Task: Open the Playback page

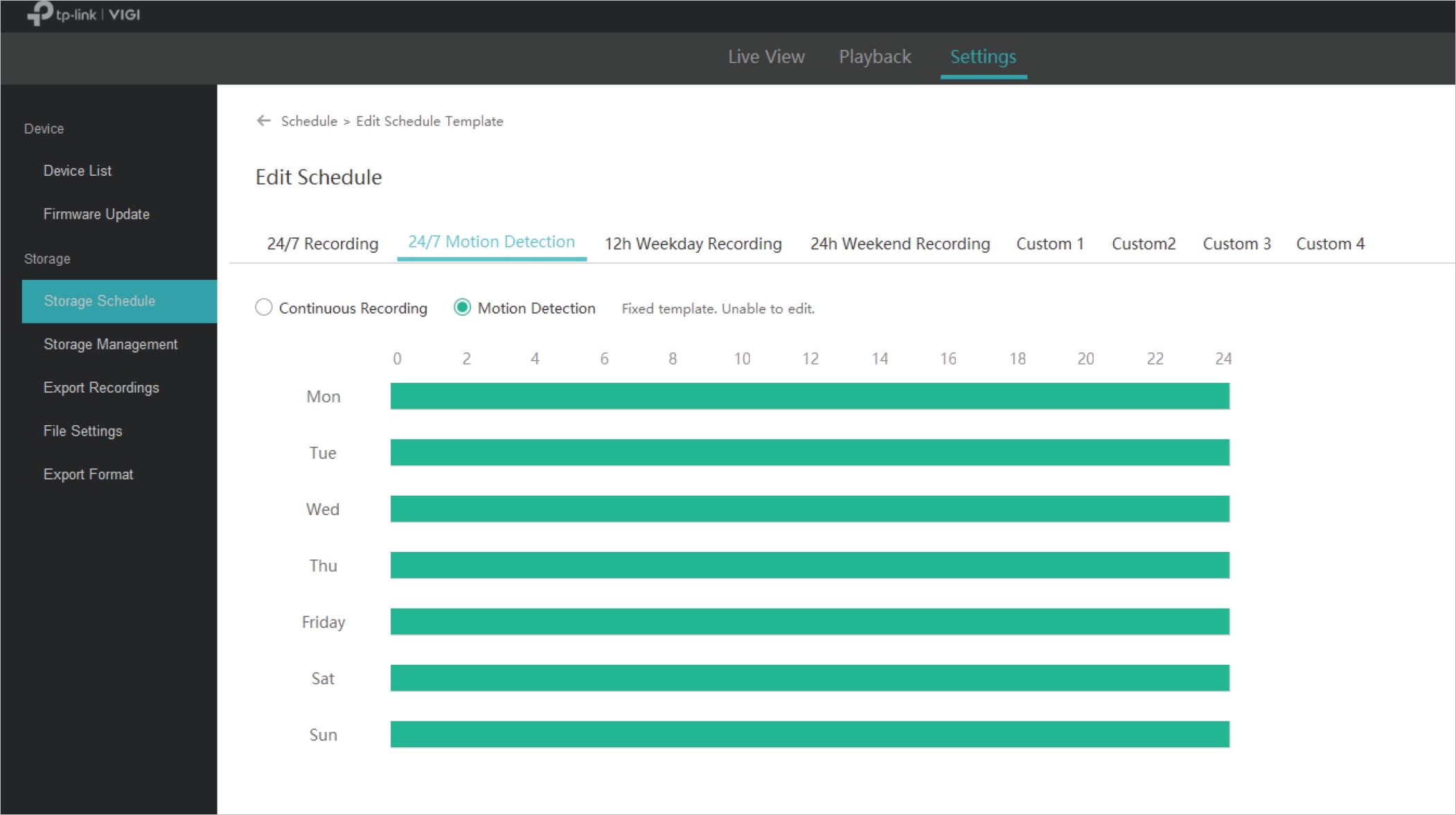Action: [875, 57]
